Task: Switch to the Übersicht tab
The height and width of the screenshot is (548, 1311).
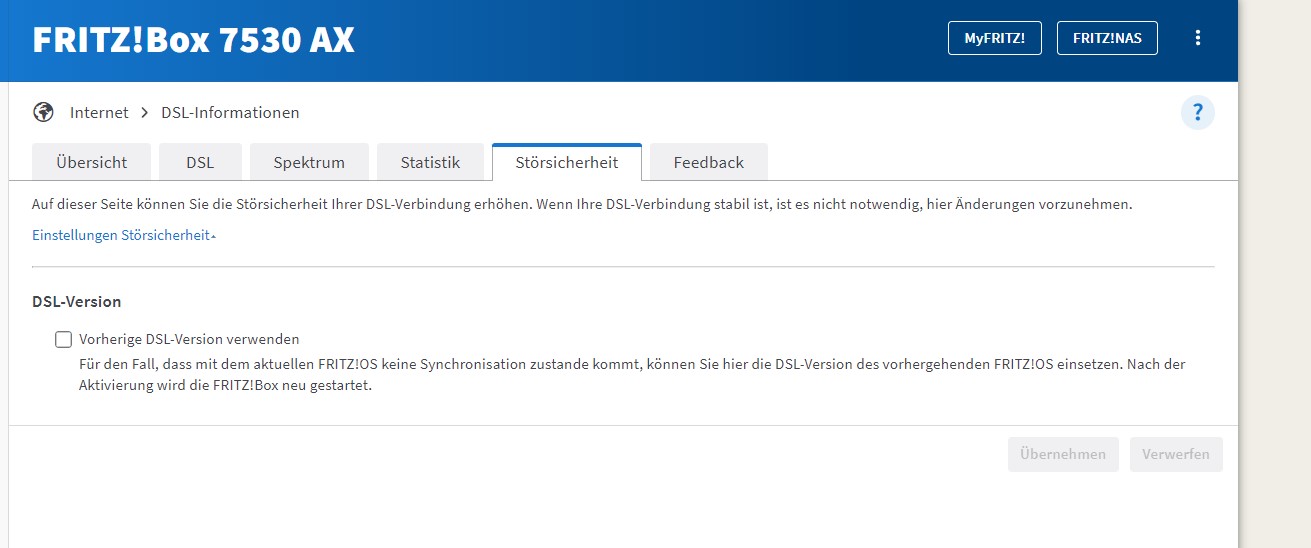Action: coord(92,162)
